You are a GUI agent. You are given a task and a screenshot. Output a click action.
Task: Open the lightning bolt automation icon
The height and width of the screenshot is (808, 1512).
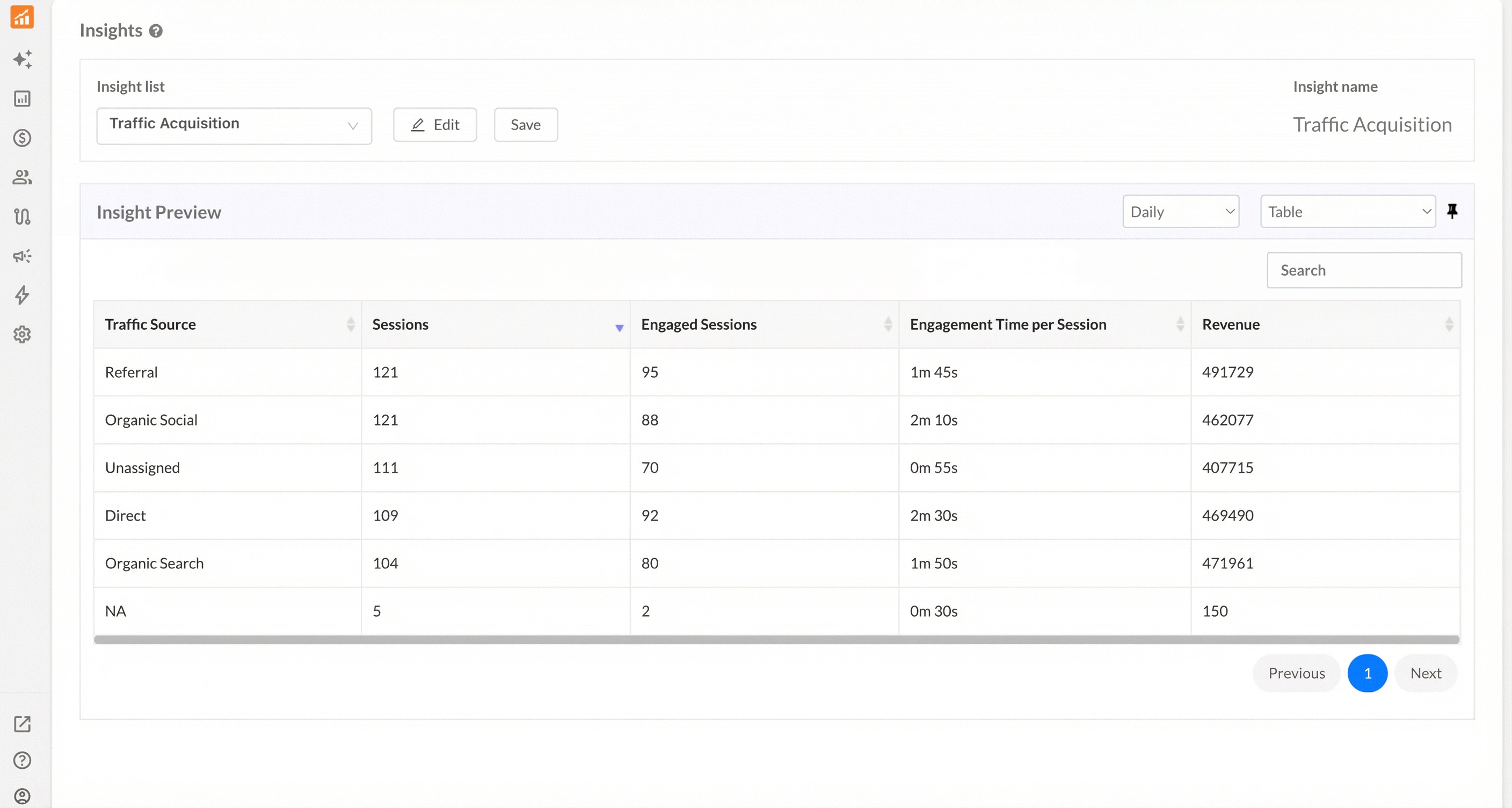[x=23, y=295]
